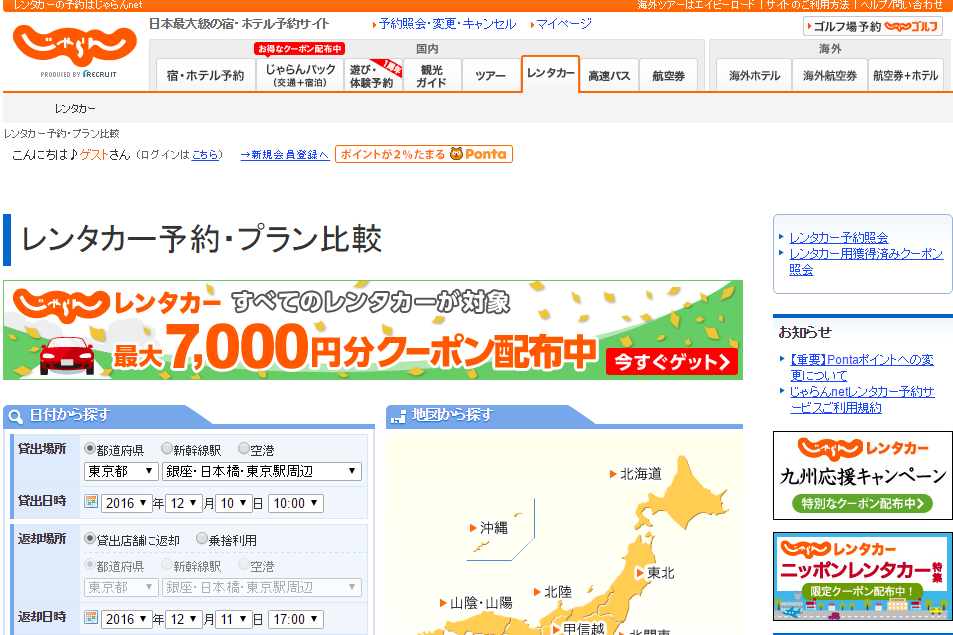Viewport: 953px width, 635px height.
Task: Select 東北 region on the map
Action: pos(655,572)
